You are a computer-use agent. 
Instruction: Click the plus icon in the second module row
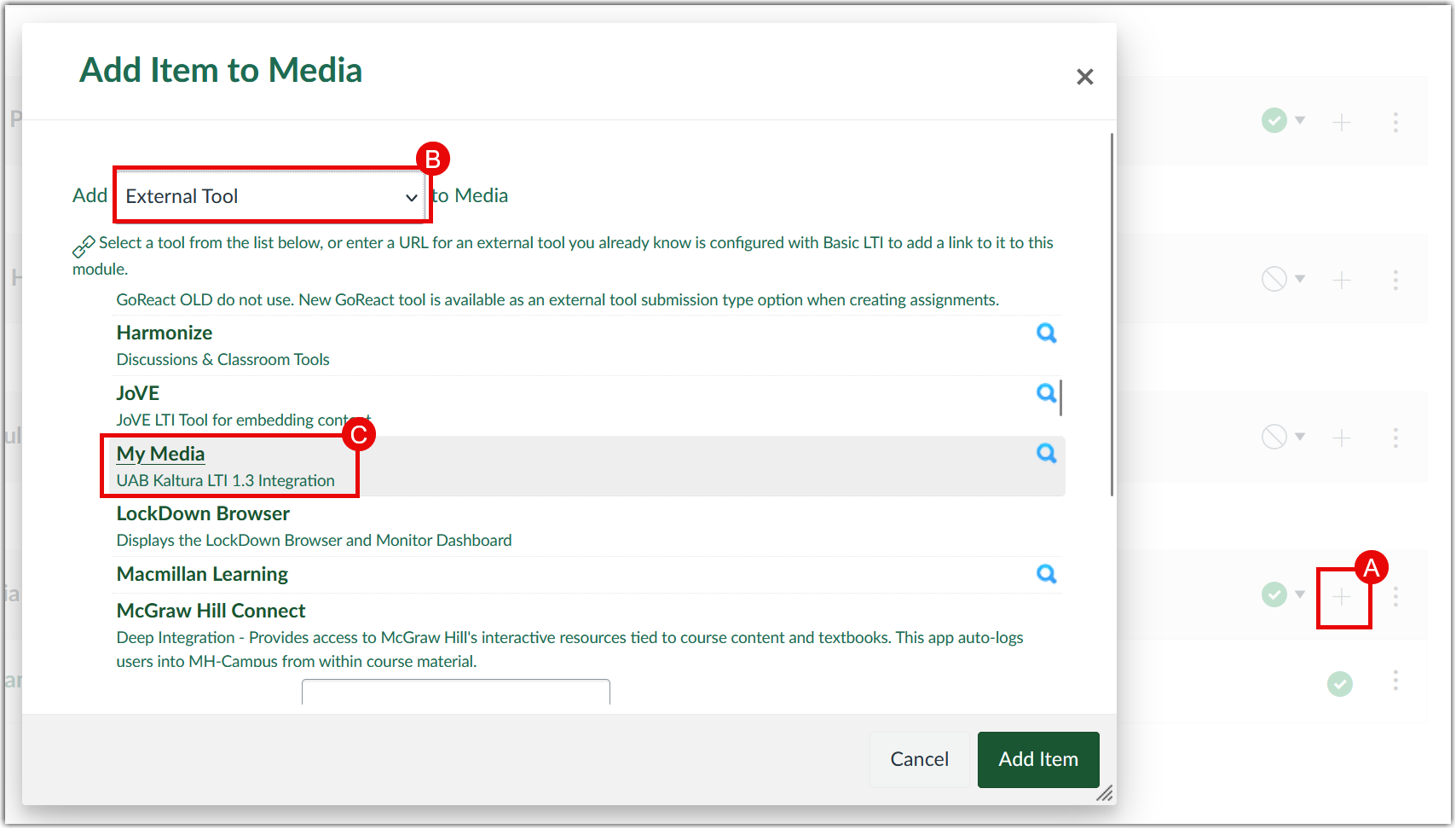(1342, 280)
